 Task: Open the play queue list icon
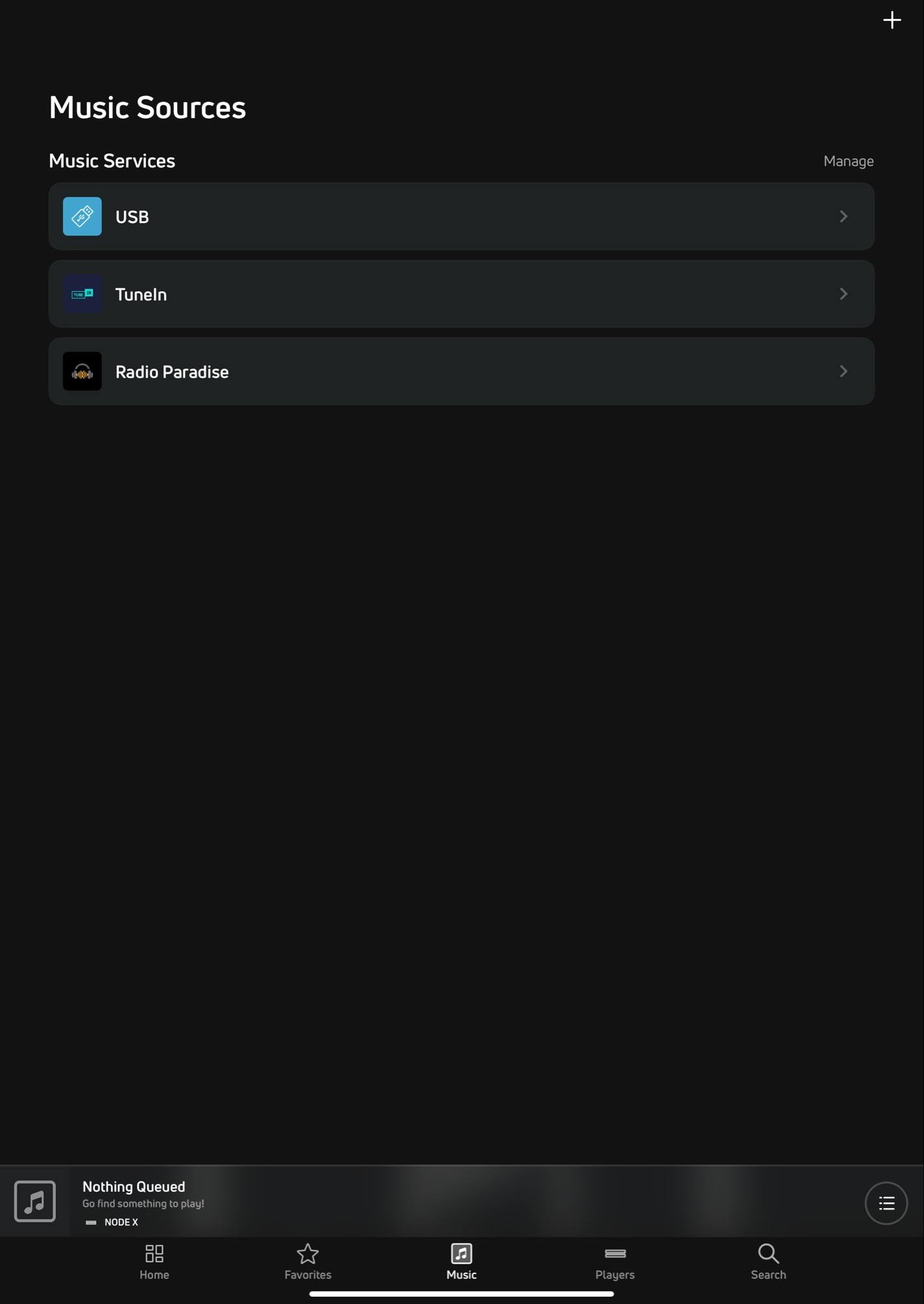click(886, 1203)
